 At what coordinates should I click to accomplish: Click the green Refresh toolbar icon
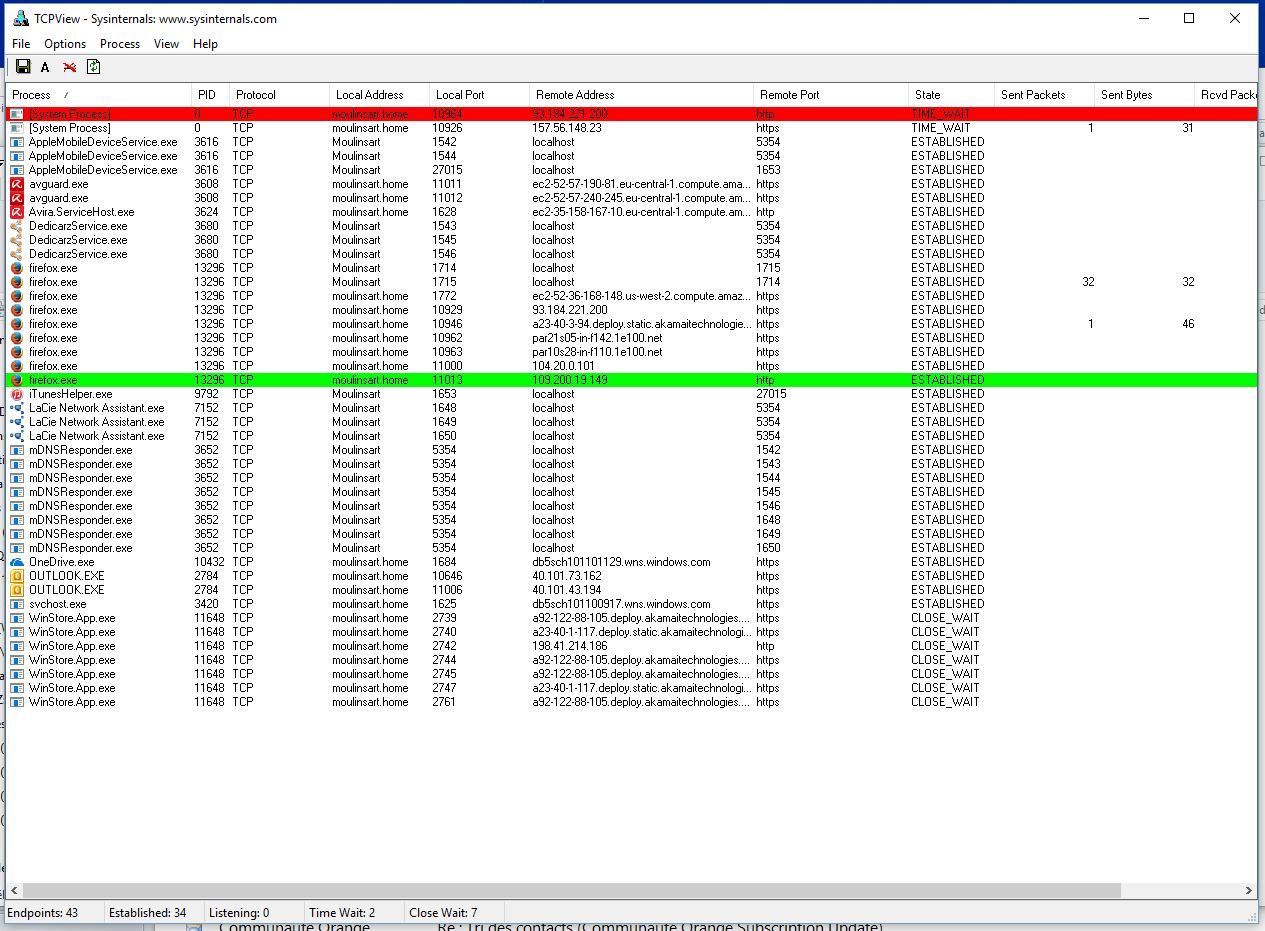(93, 67)
